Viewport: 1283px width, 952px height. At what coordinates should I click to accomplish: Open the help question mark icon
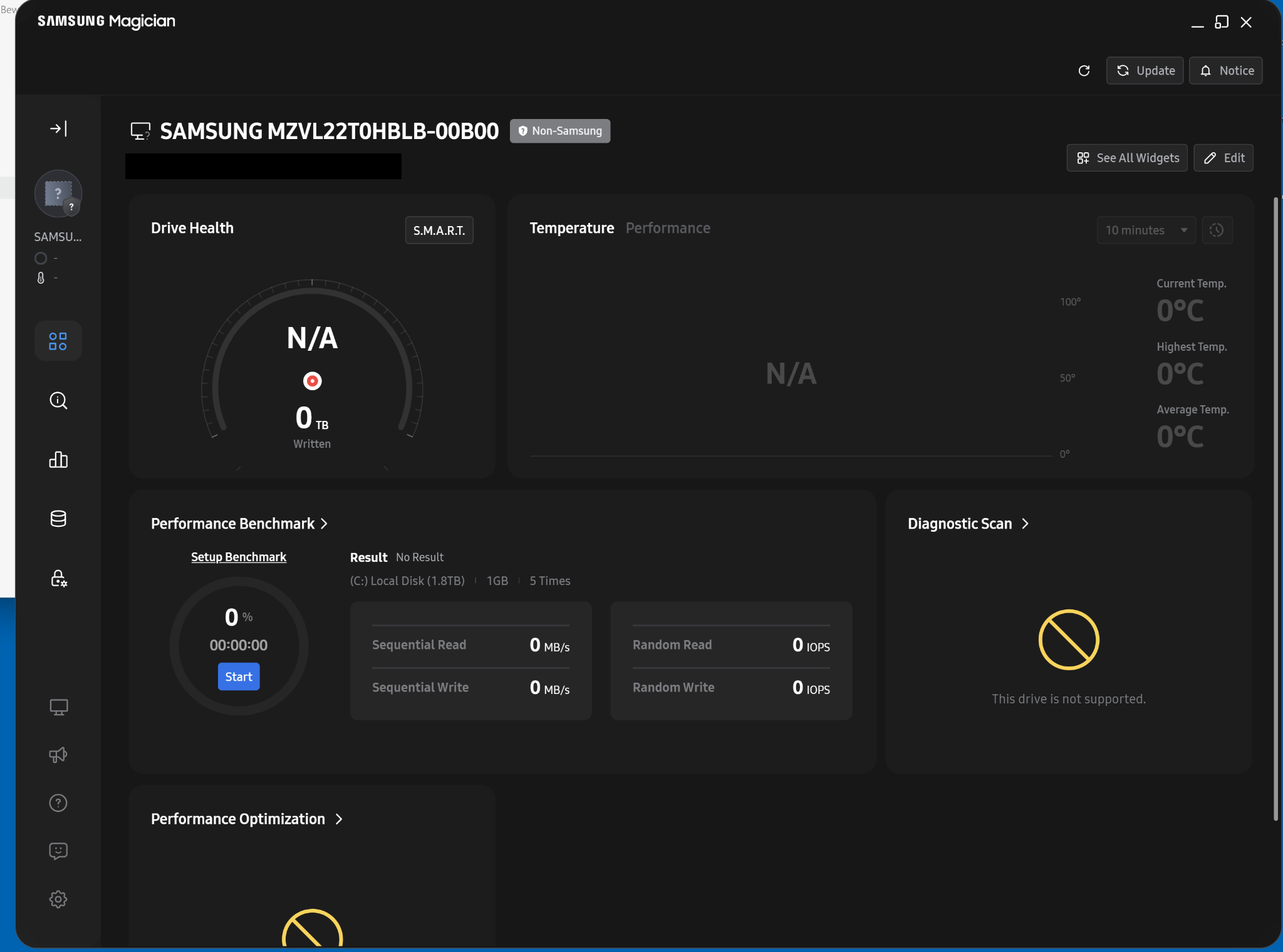click(x=58, y=803)
